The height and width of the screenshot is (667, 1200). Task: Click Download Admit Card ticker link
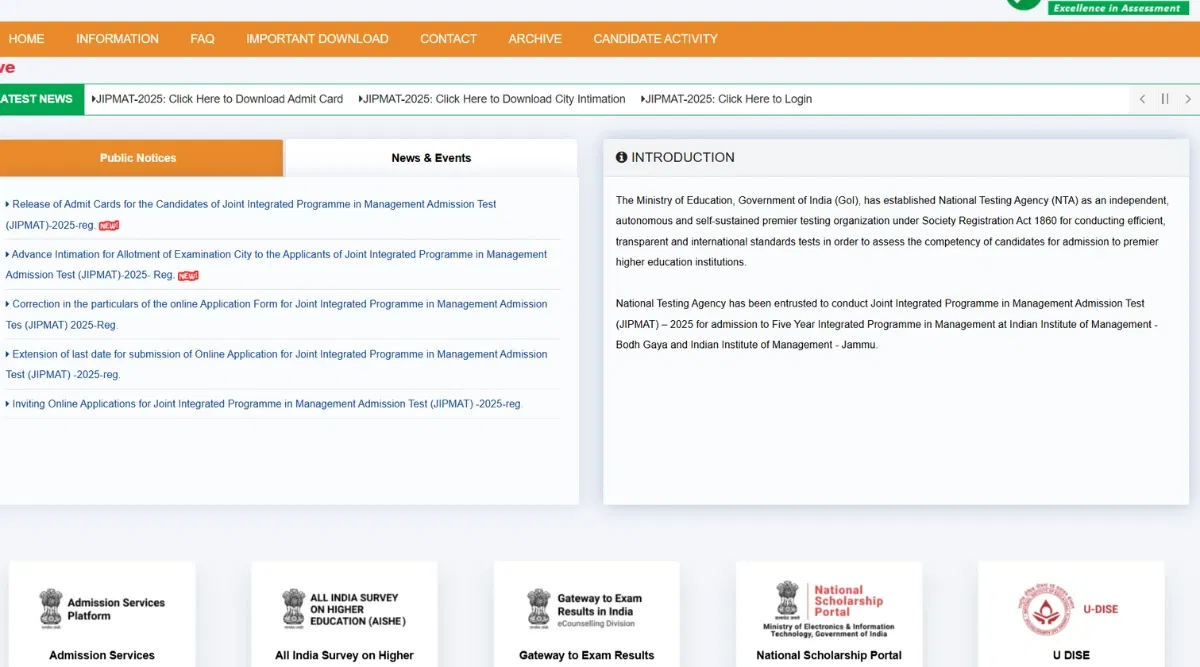pos(218,99)
